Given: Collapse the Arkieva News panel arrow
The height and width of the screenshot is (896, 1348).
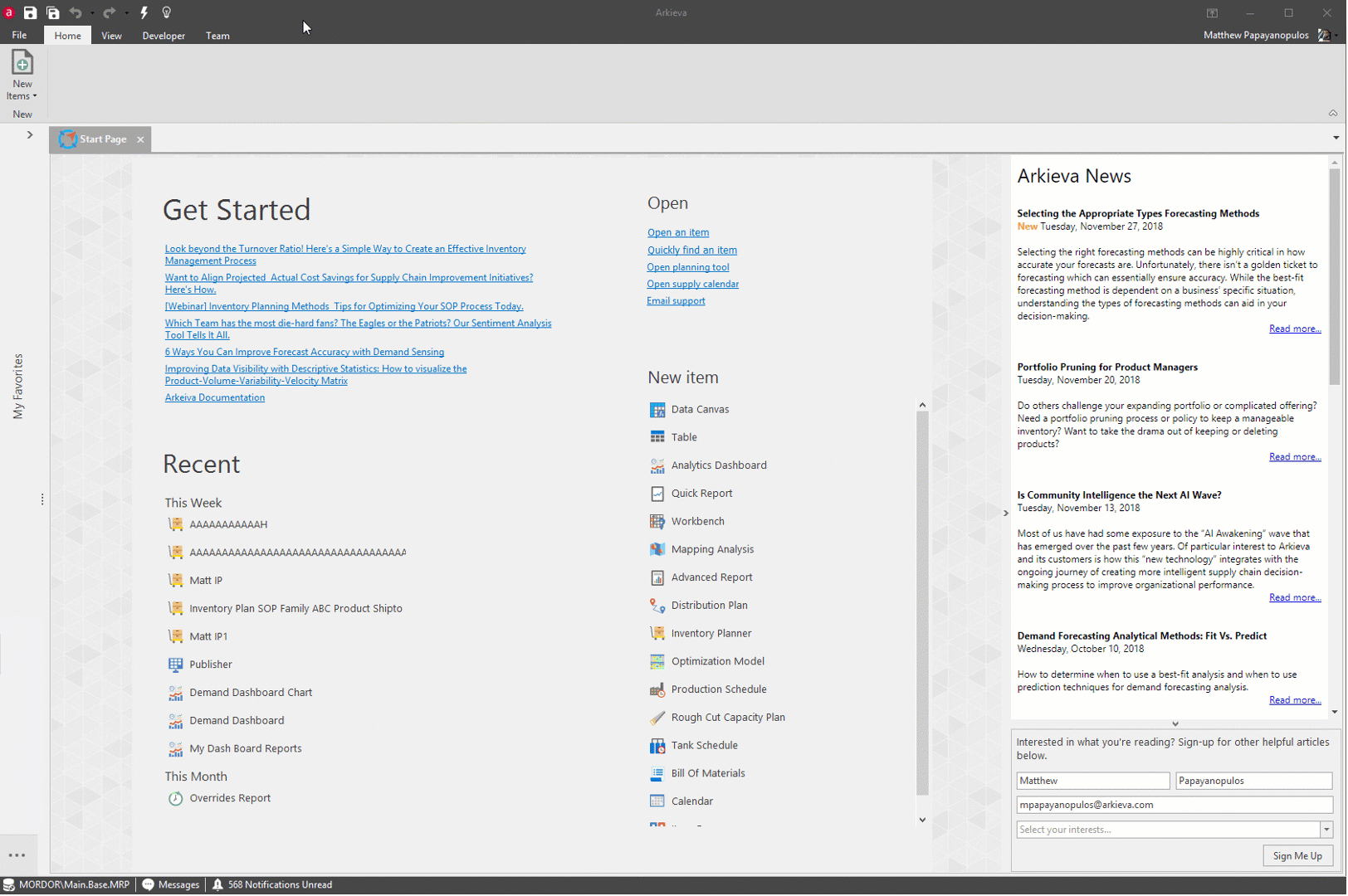Looking at the screenshot, I should point(1005,514).
